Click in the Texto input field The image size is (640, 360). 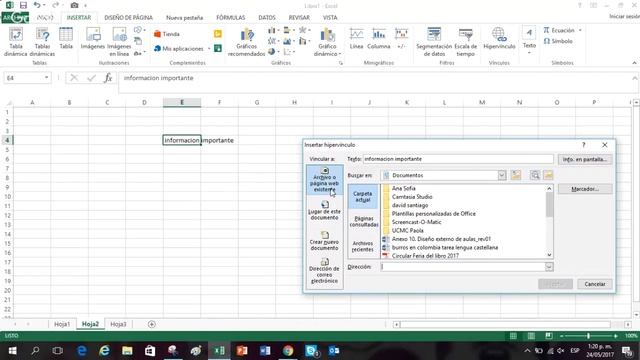(458, 159)
